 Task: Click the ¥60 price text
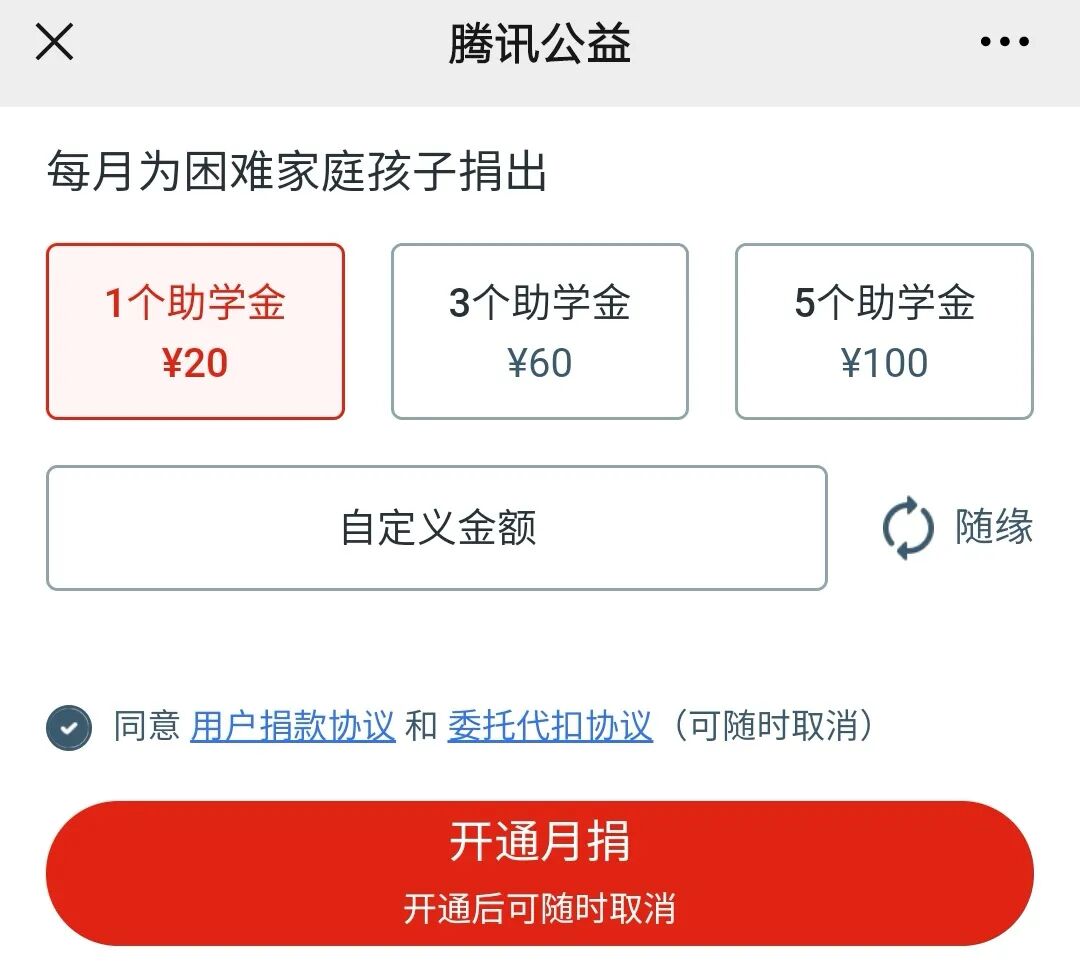[540, 363]
